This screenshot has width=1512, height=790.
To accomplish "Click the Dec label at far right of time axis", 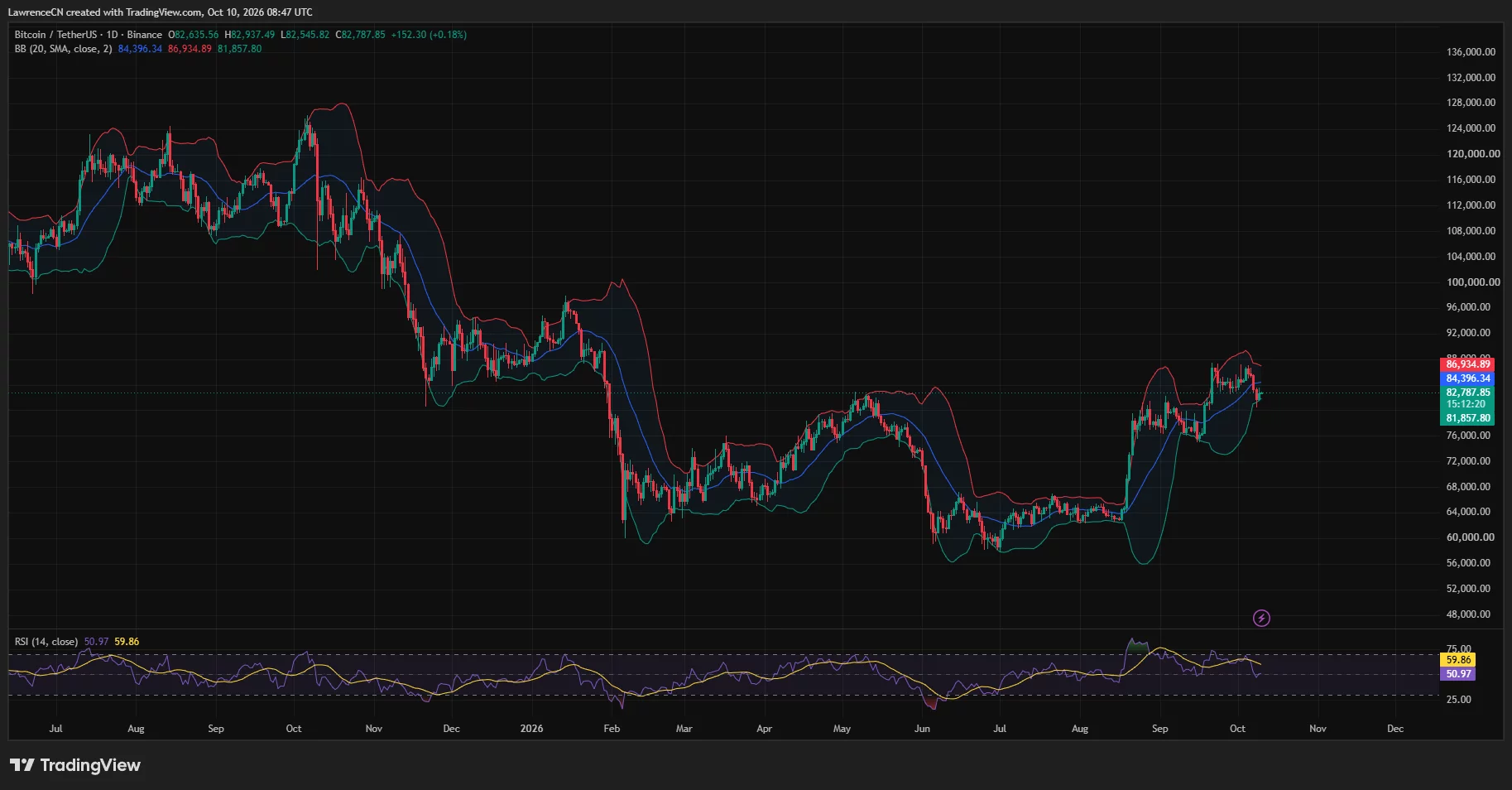I will pos(1395,729).
